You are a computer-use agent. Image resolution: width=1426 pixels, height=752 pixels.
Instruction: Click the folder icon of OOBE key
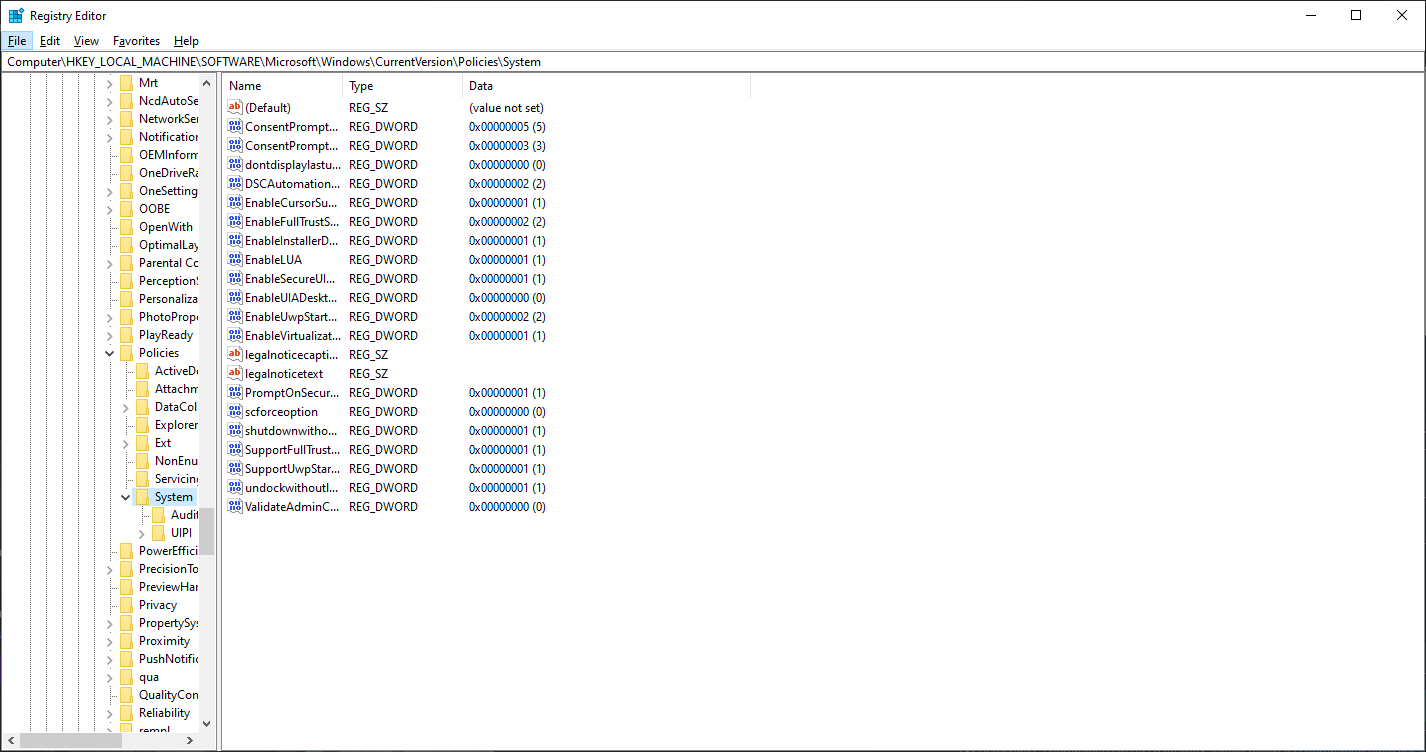pos(126,209)
